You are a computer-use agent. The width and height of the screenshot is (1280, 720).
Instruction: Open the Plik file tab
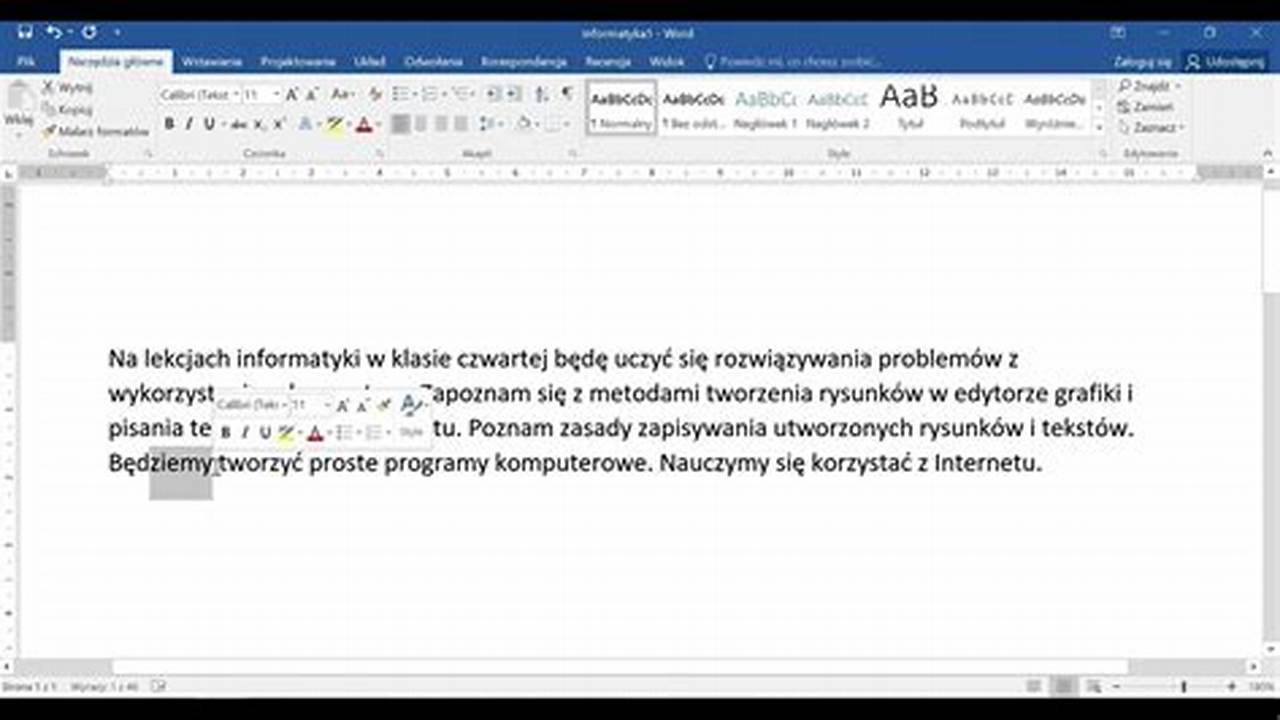[x=27, y=62]
